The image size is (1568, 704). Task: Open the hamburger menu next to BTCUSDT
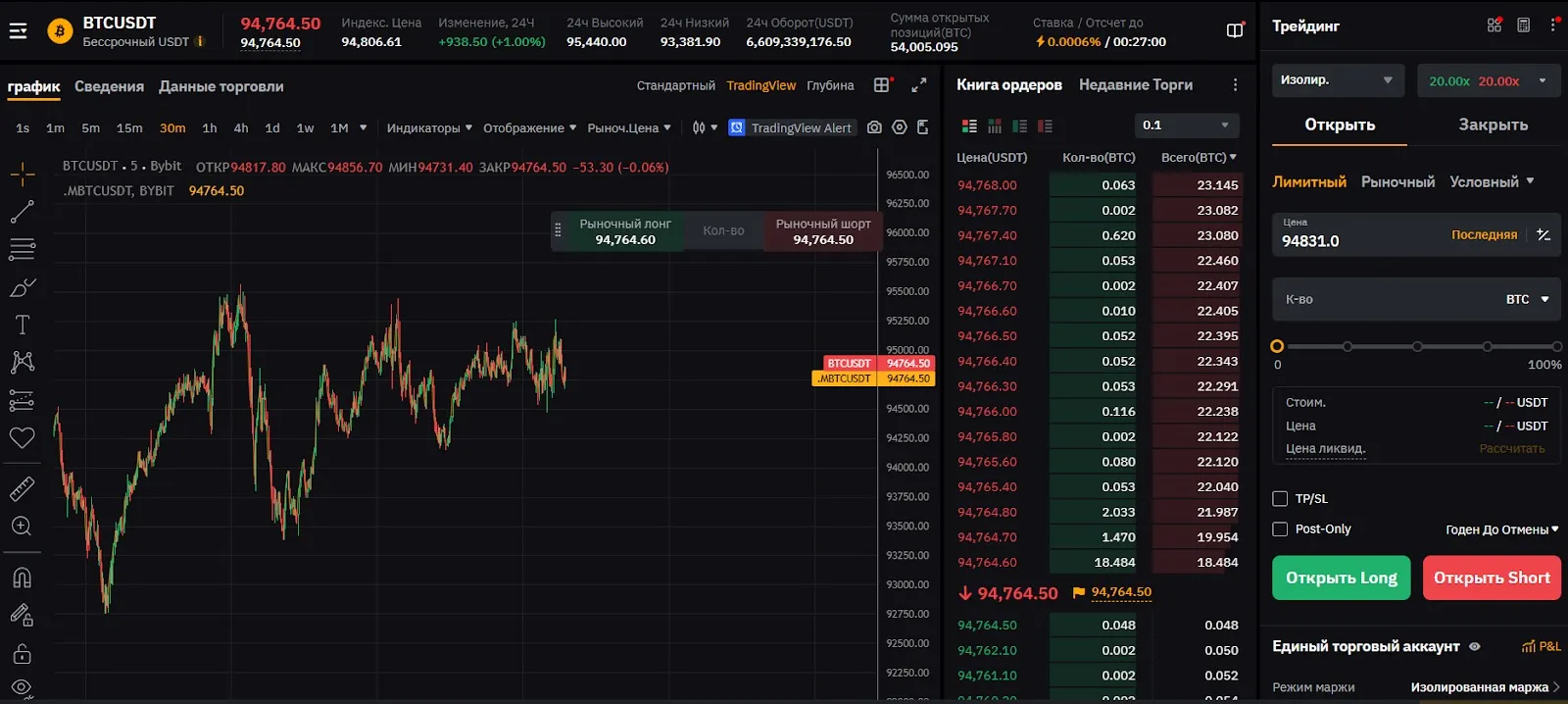pyautogui.click(x=18, y=31)
